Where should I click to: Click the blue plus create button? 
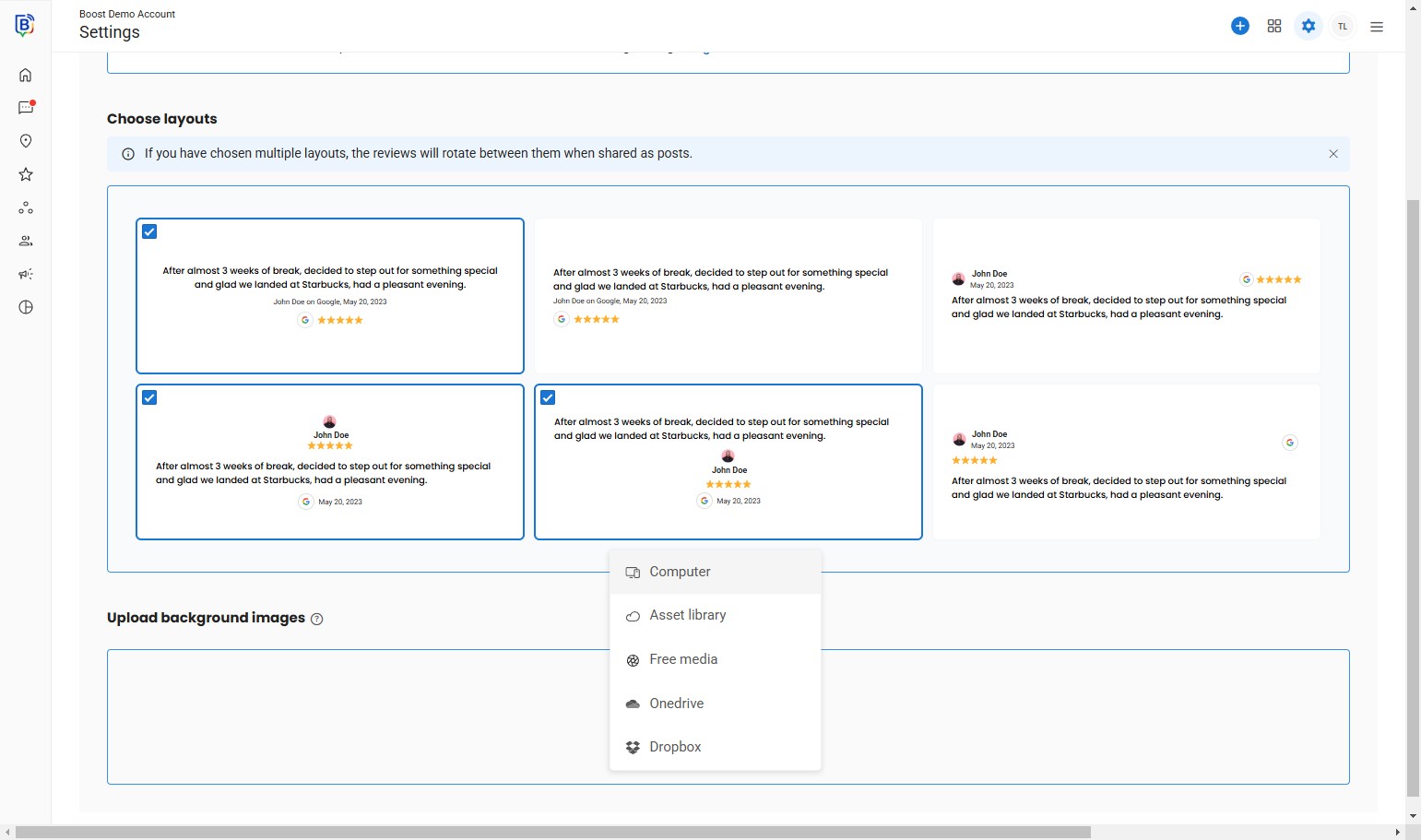pos(1240,27)
